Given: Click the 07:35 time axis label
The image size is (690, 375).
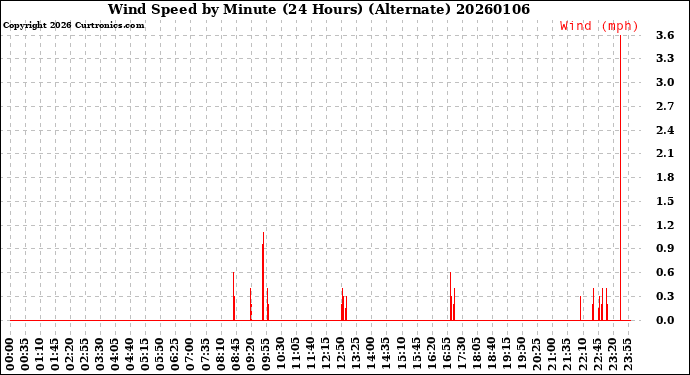Looking at the screenshot, I should [x=205, y=355].
